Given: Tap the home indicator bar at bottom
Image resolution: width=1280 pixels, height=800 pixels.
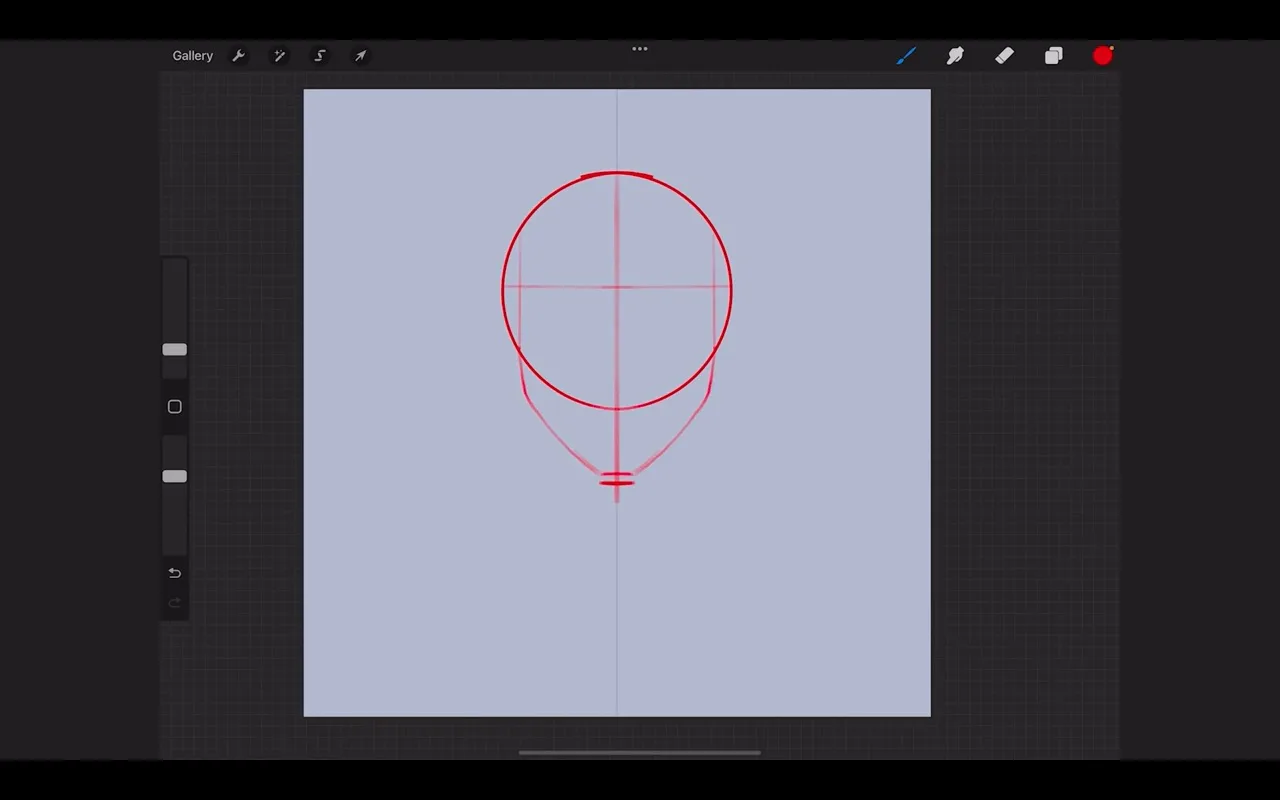Looking at the screenshot, I should point(640,753).
